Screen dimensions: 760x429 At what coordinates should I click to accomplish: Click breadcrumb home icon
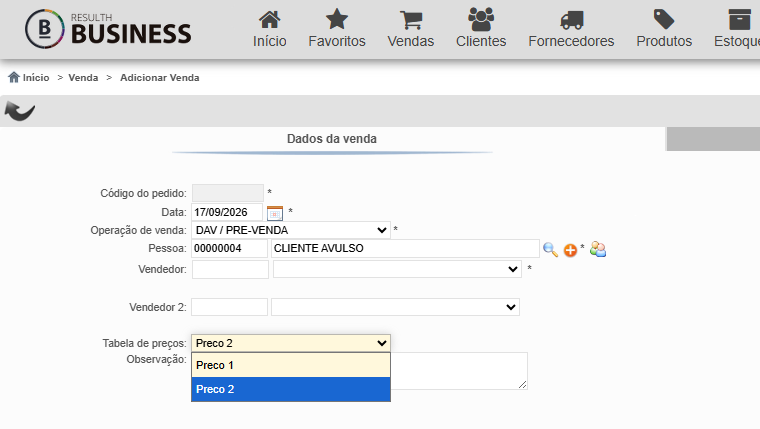tap(14, 77)
